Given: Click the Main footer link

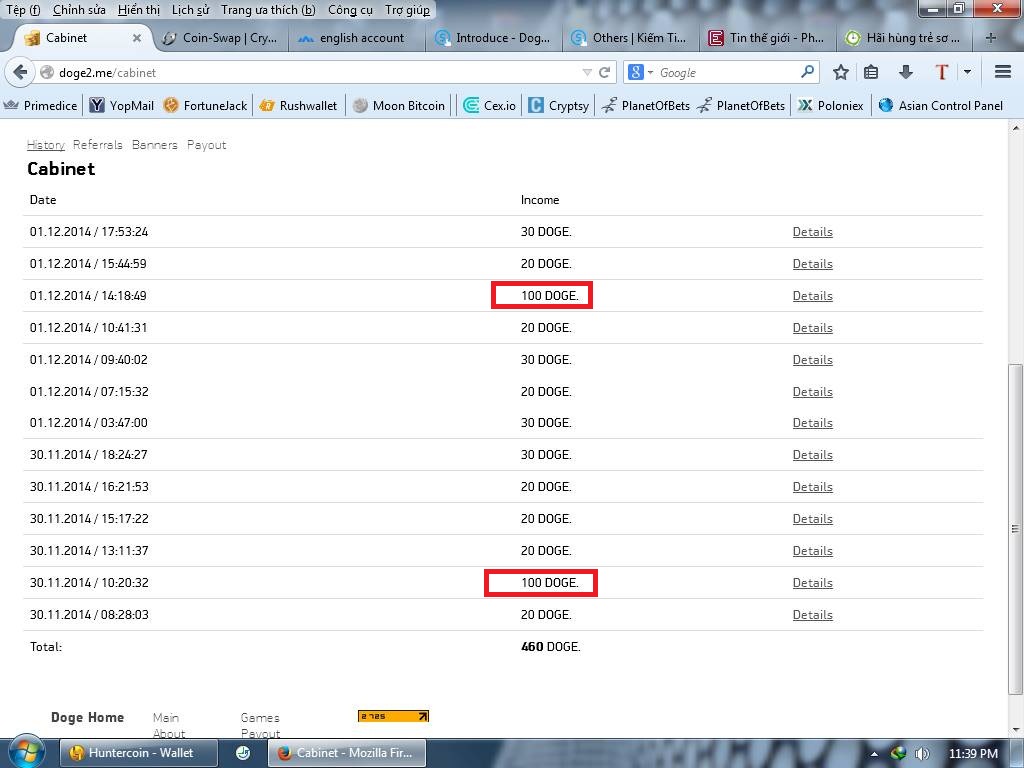Looking at the screenshot, I should (166, 718).
